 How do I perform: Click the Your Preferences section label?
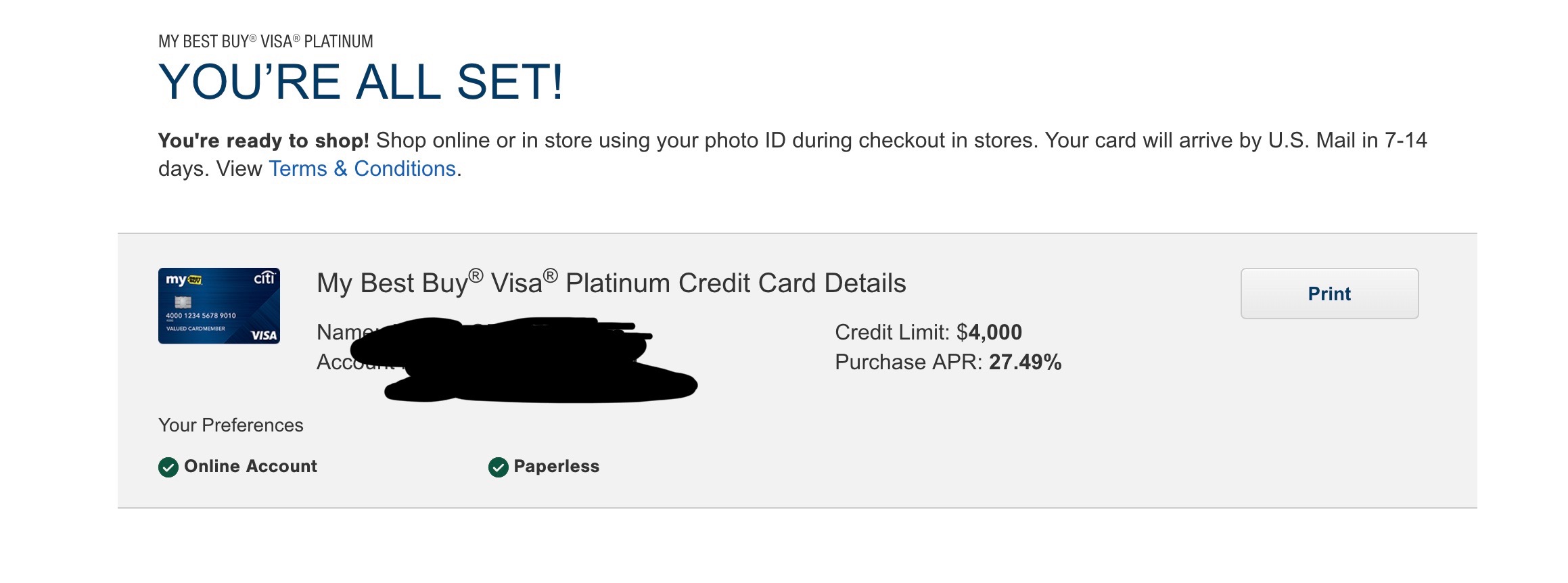coord(231,425)
